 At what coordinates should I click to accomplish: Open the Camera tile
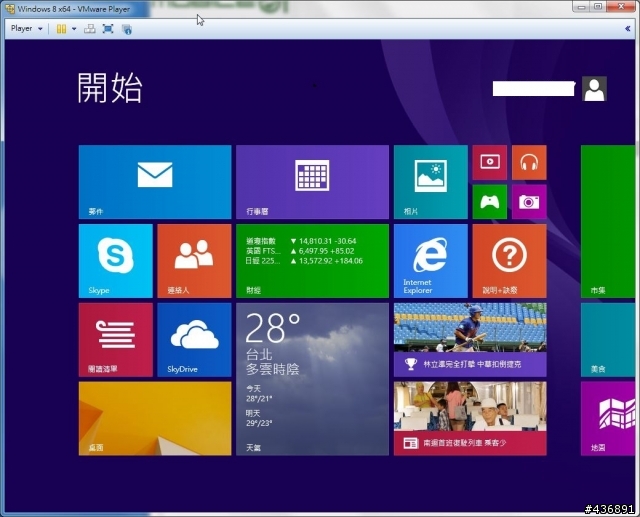[x=529, y=202]
